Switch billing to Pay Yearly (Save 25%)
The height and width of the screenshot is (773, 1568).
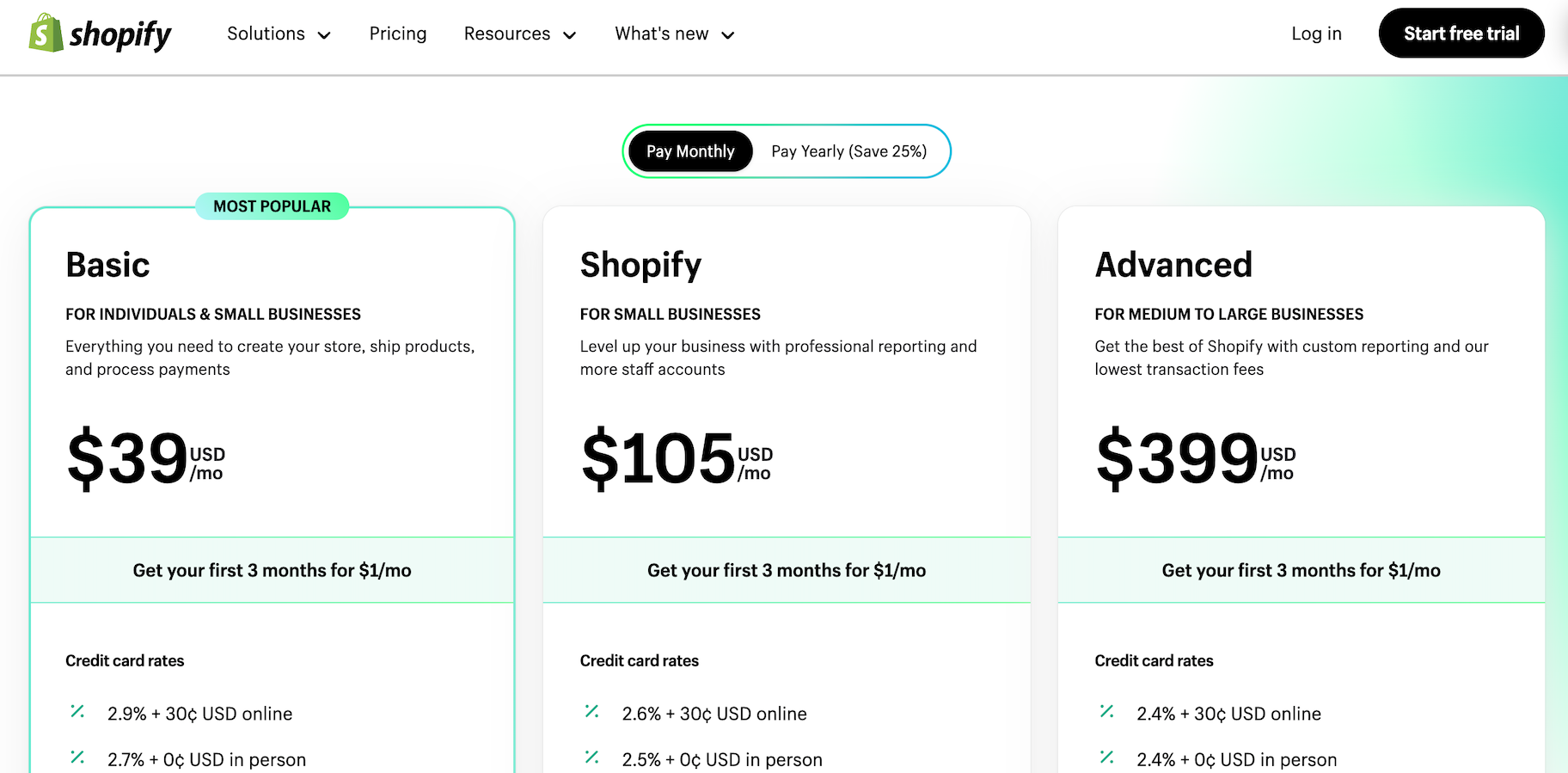848,151
